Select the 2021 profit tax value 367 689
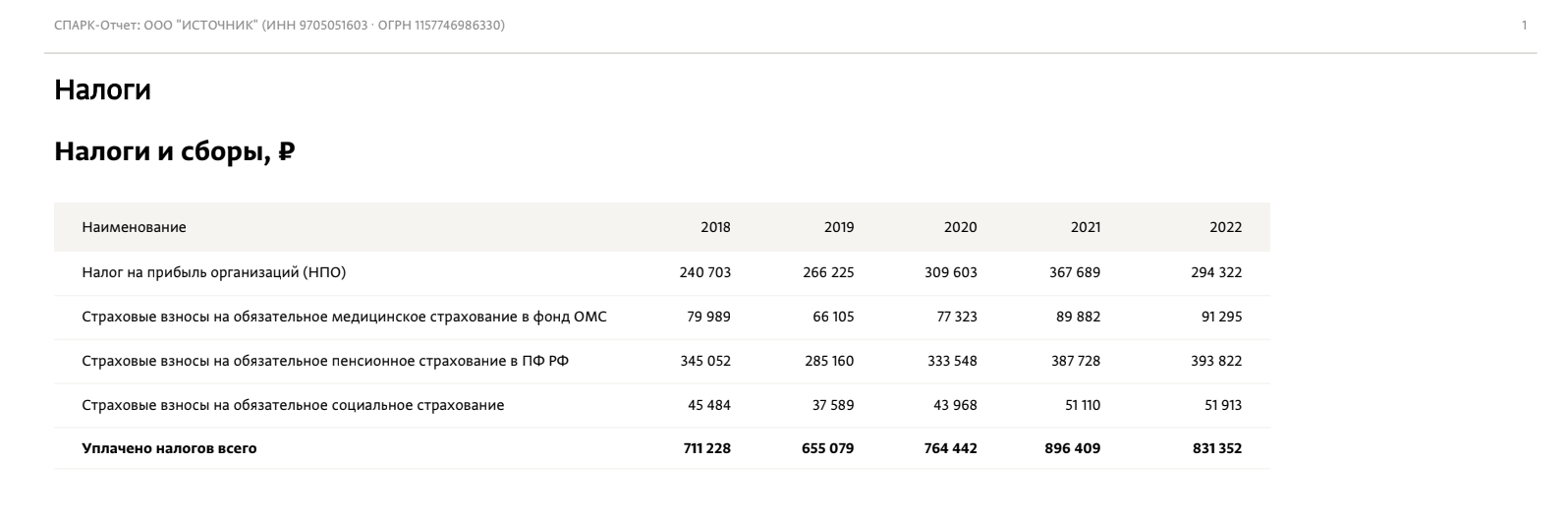Screen dimensions: 1568x521 1075,272
